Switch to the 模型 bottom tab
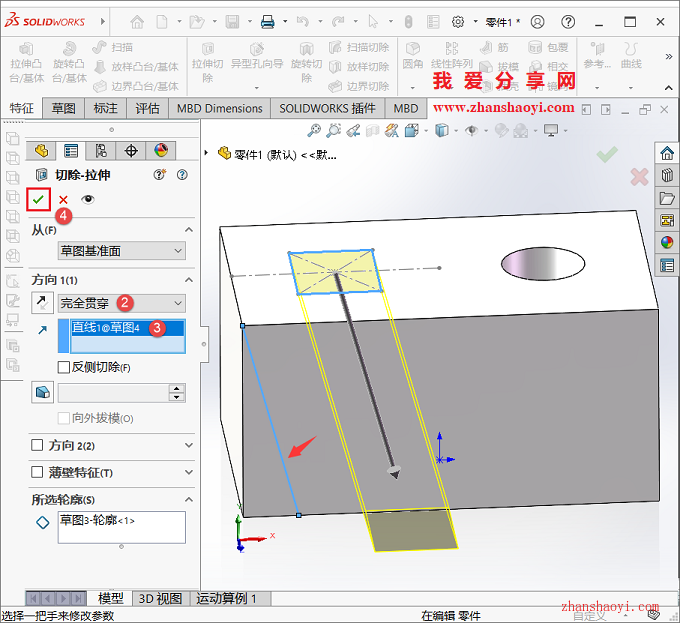 click(111, 598)
